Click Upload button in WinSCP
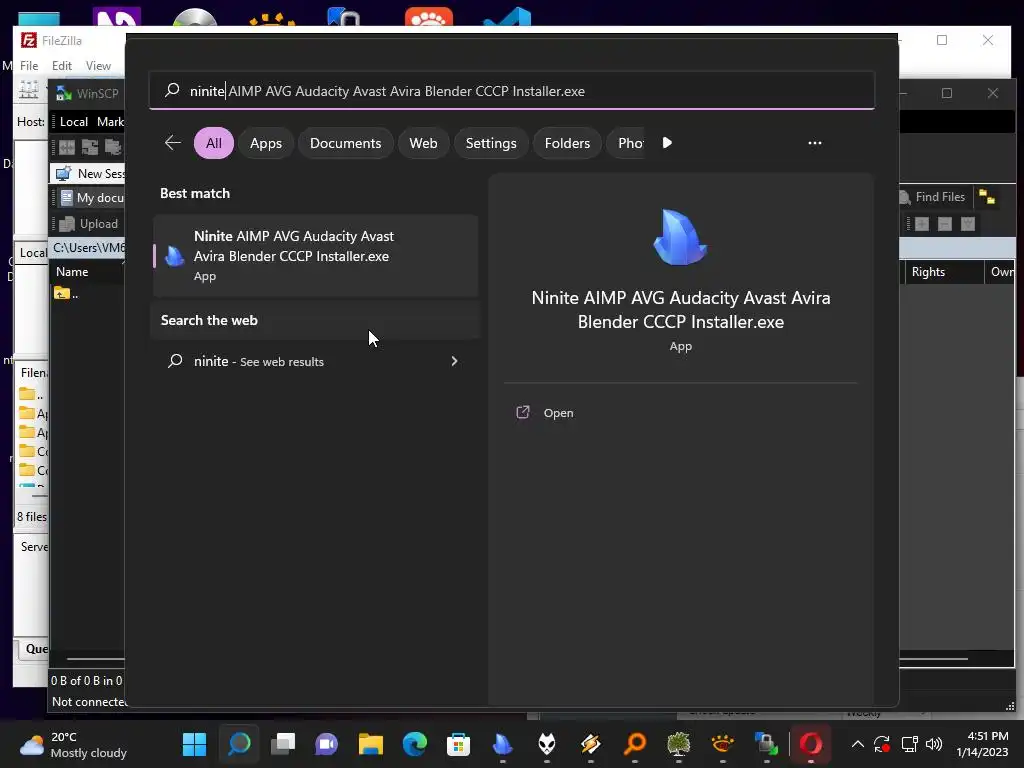1024x768 pixels. pos(89,223)
